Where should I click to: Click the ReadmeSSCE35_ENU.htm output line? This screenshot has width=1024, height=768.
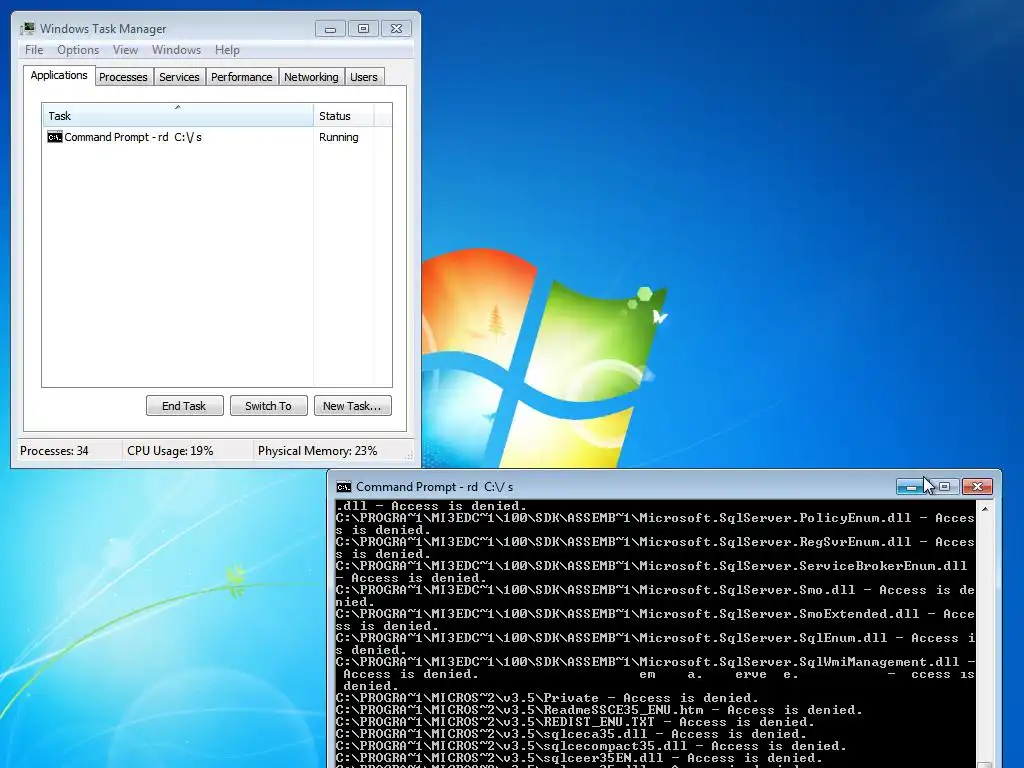pyautogui.click(x=599, y=710)
